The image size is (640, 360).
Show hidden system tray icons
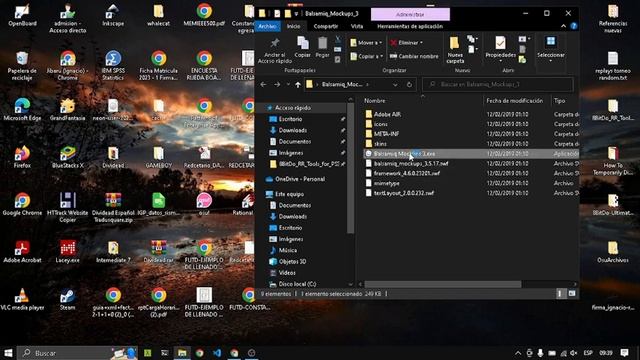[518, 353]
